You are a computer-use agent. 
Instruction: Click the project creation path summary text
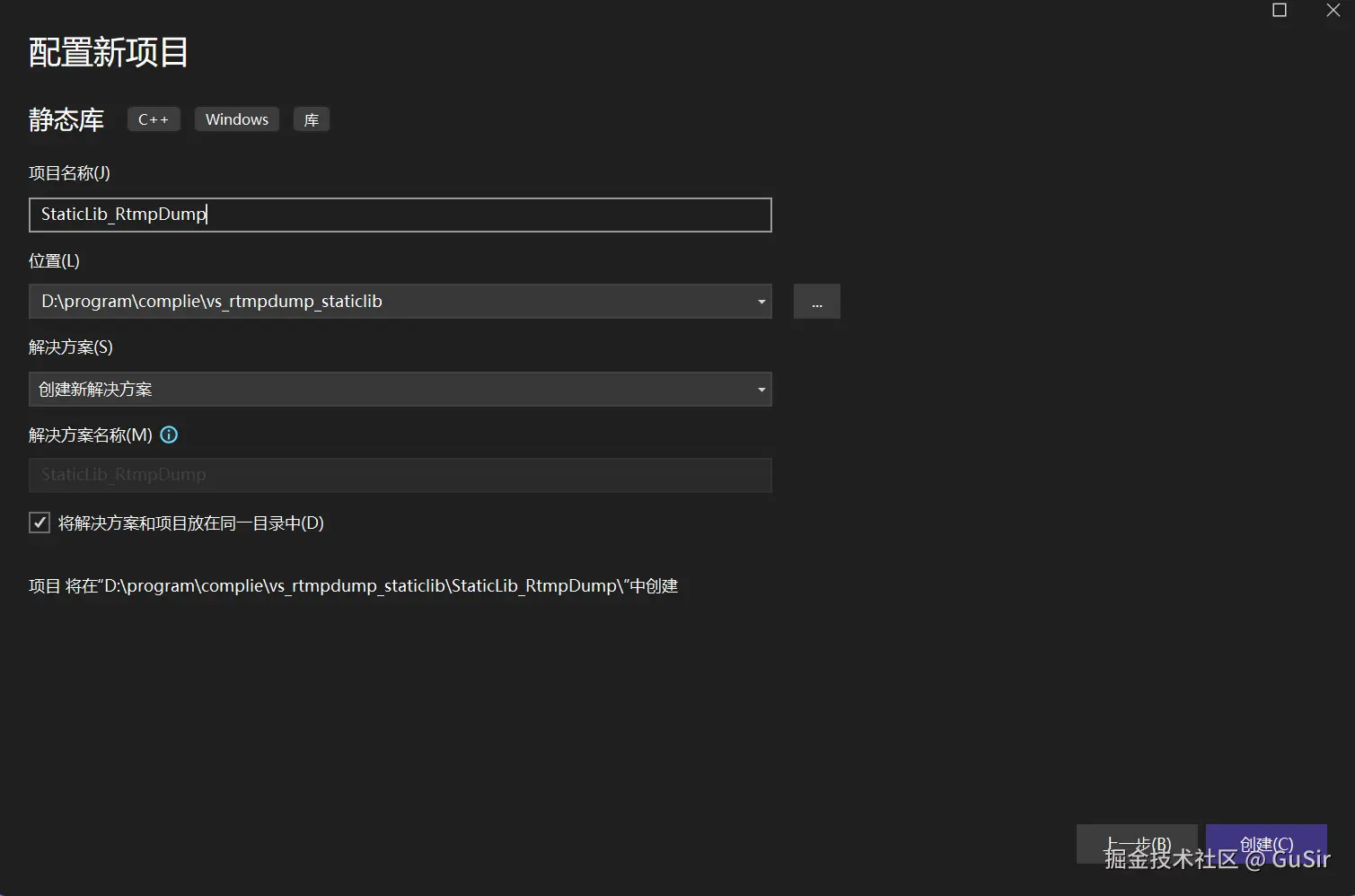pyautogui.click(x=353, y=586)
